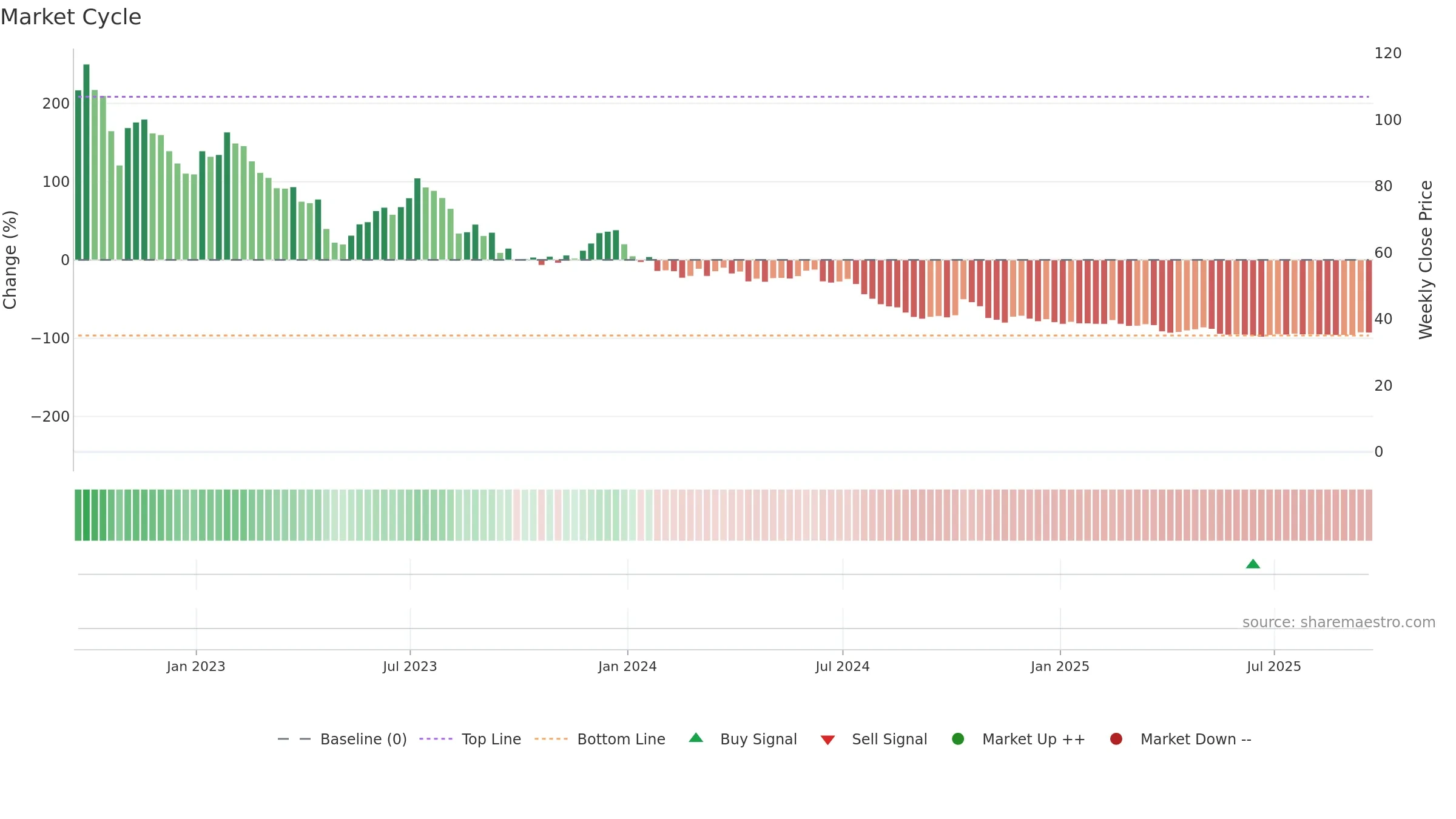Click the −200 tick on the left axis
Image resolution: width=1456 pixels, height=819 pixels.
coord(50,416)
